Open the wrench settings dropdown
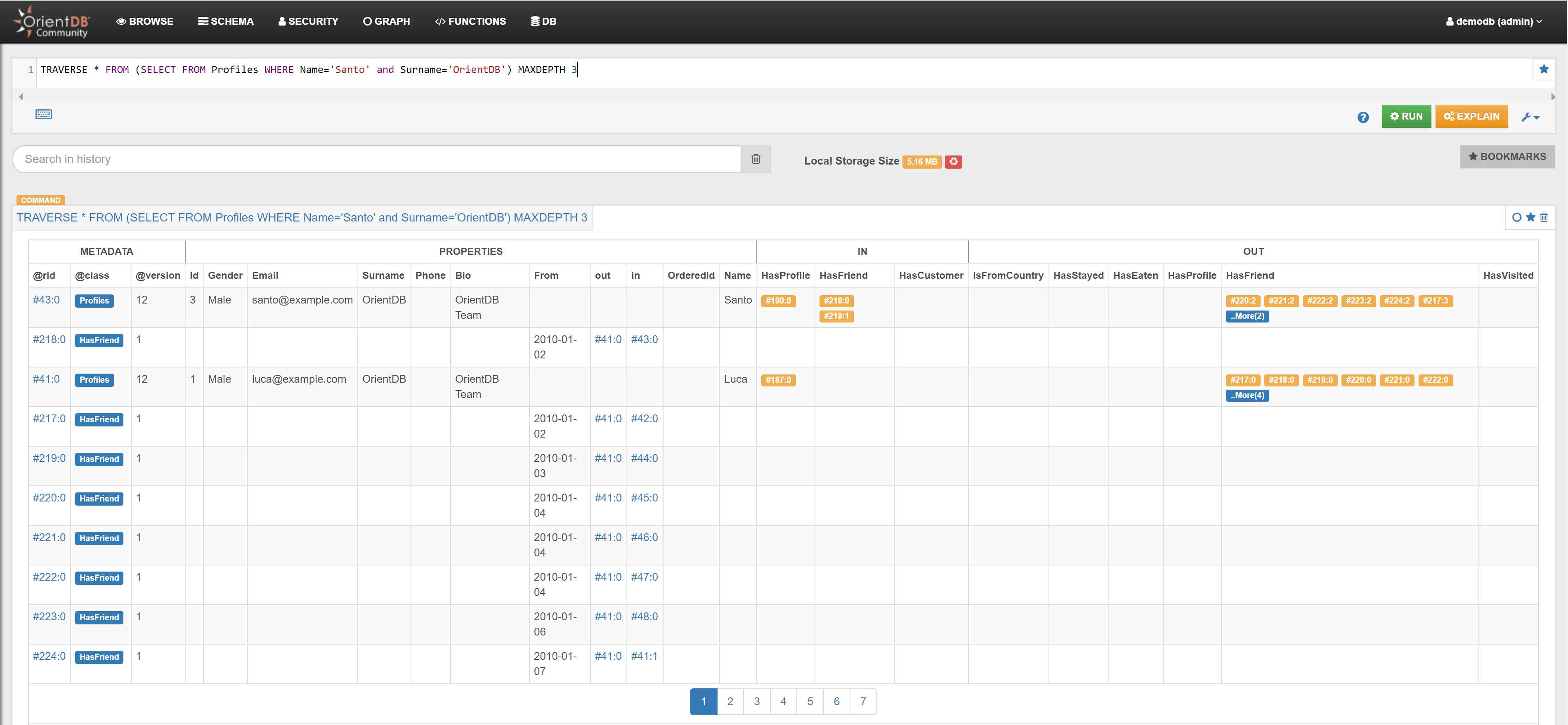Screen dimensions: 1568x725 click(1530, 117)
